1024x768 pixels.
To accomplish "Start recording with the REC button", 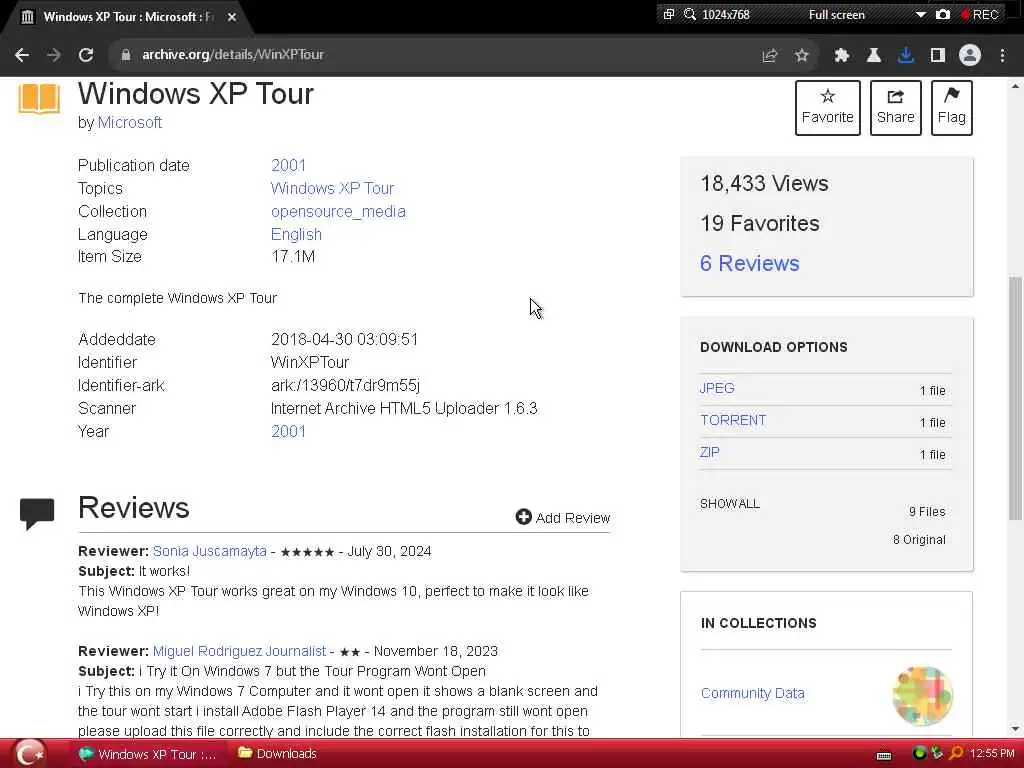I will [x=979, y=14].
